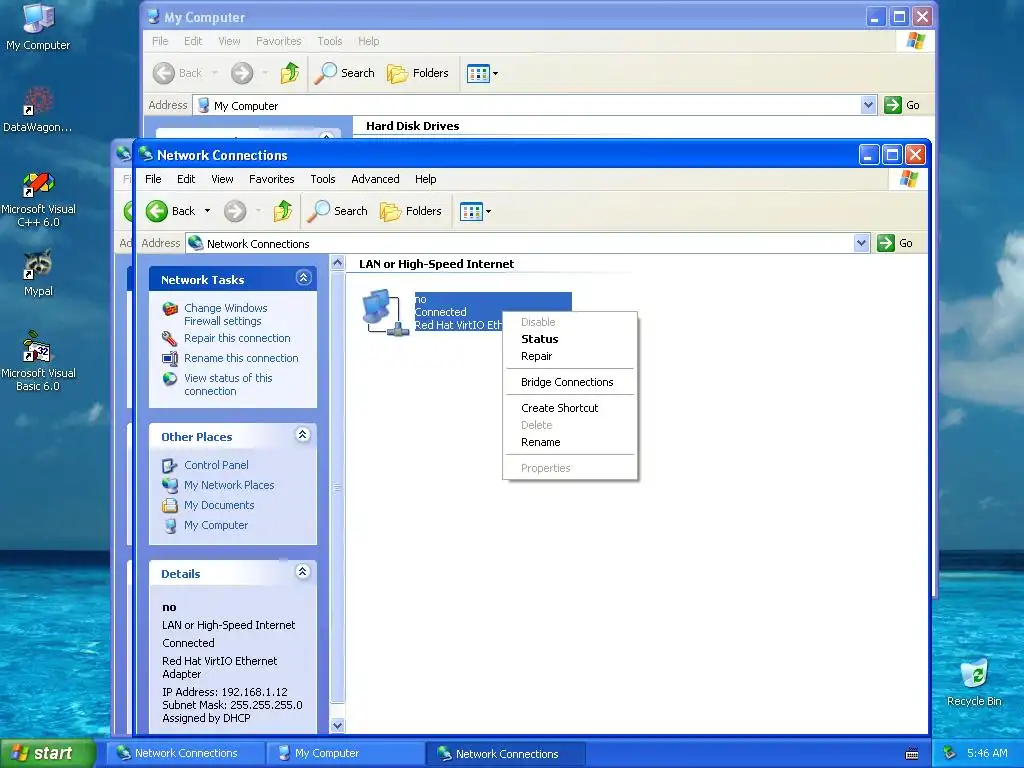The width and height of the screenshot is (1024, 768).
Task: Click the Start button
Action: tap(48, 754)
